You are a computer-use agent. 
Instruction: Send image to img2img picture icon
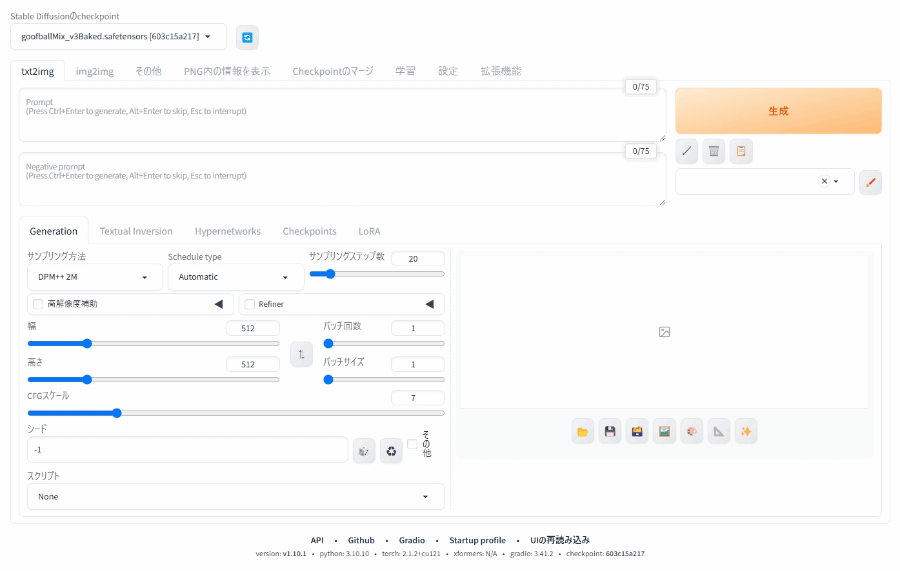[664, 432]
